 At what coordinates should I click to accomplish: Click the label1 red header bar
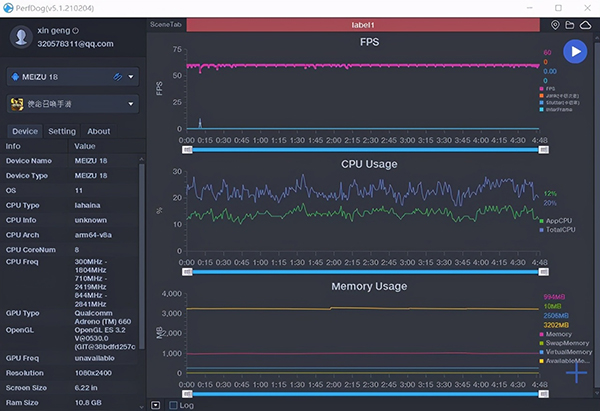click(x=362, y=24)
